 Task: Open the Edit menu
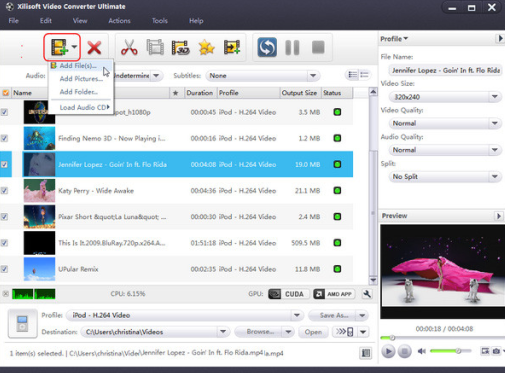pyautogui.click(x=46, y=21)
